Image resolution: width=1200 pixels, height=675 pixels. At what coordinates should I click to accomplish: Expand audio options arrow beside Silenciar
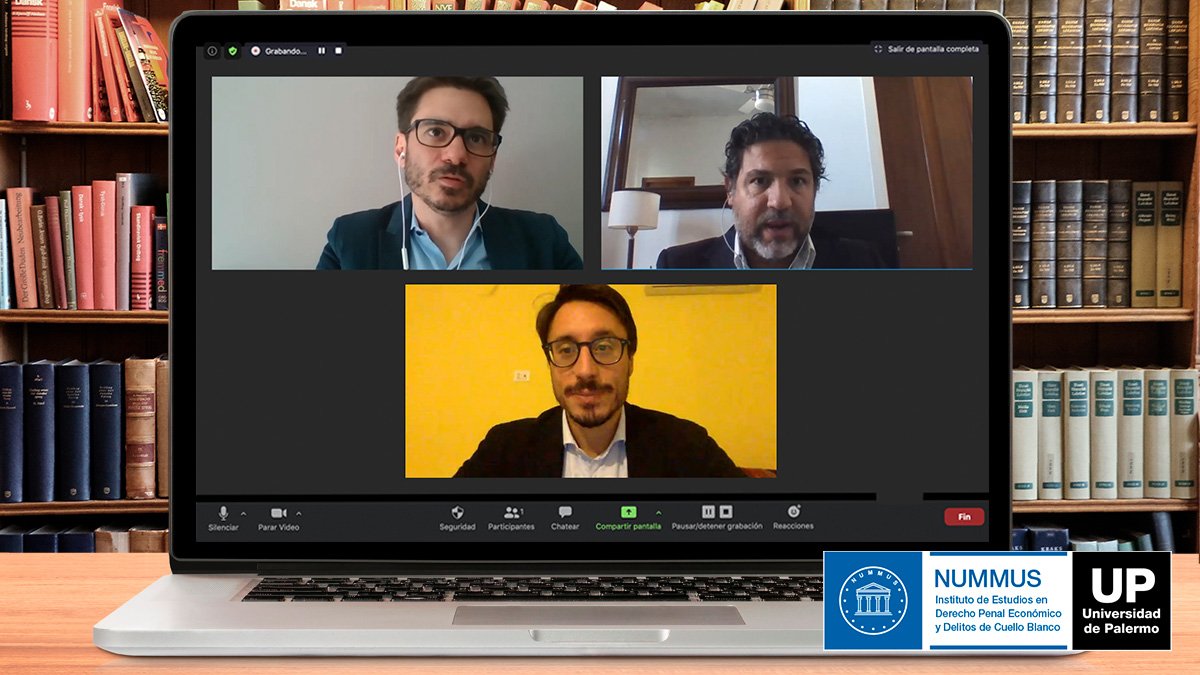click(243, 513)
